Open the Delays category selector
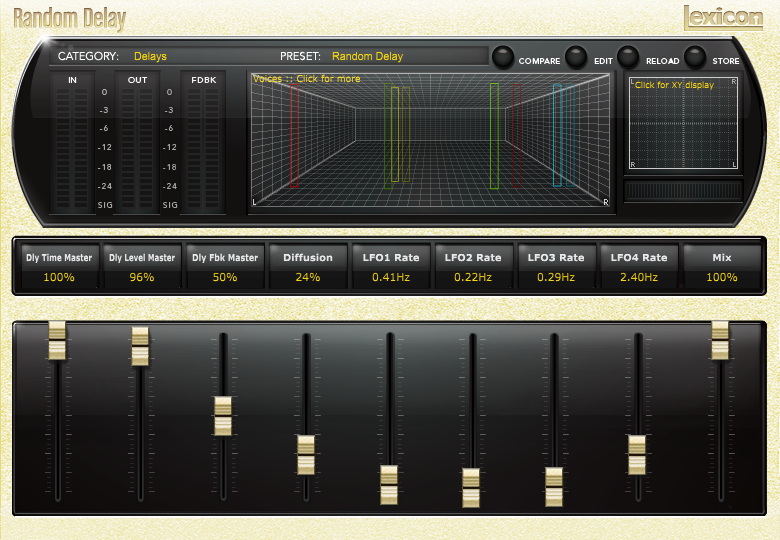This screenshot has width=780, height=540. 150,56
